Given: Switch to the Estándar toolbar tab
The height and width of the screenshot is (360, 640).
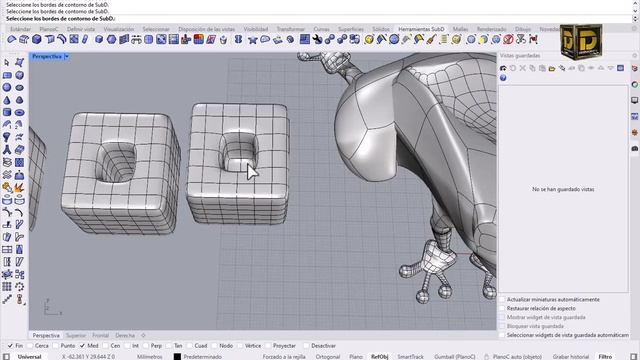Looking at the screenshot, I should coord(20,29).
